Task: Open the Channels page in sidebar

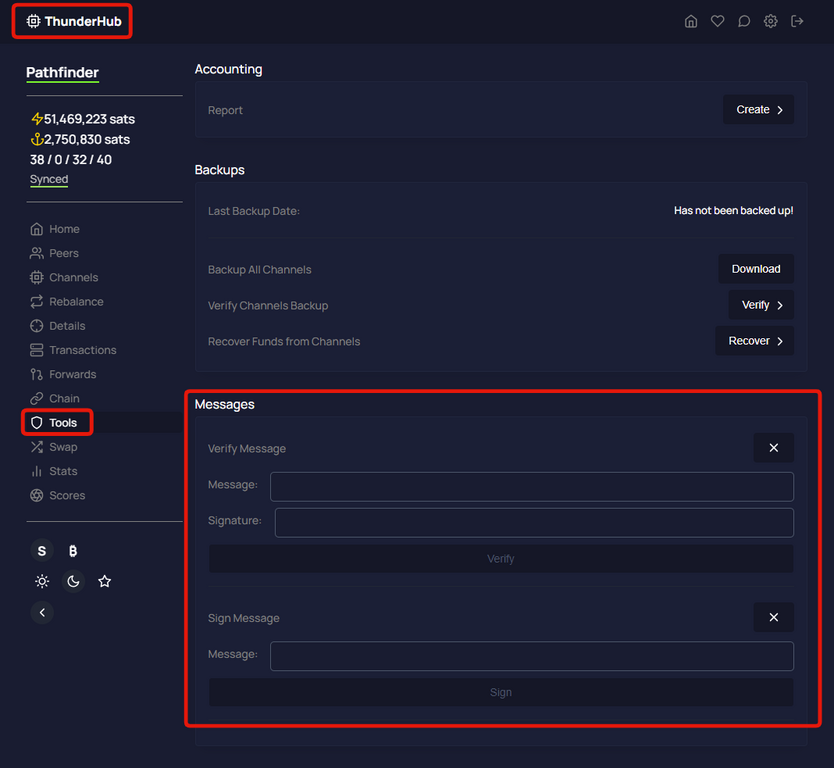Action: pos(73,277)
